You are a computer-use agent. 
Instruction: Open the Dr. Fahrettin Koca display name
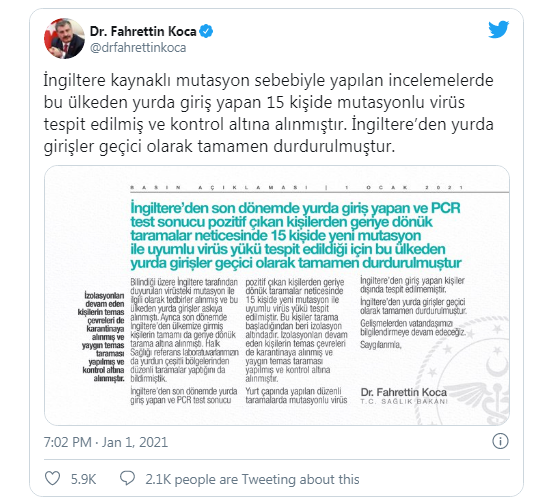143,31
